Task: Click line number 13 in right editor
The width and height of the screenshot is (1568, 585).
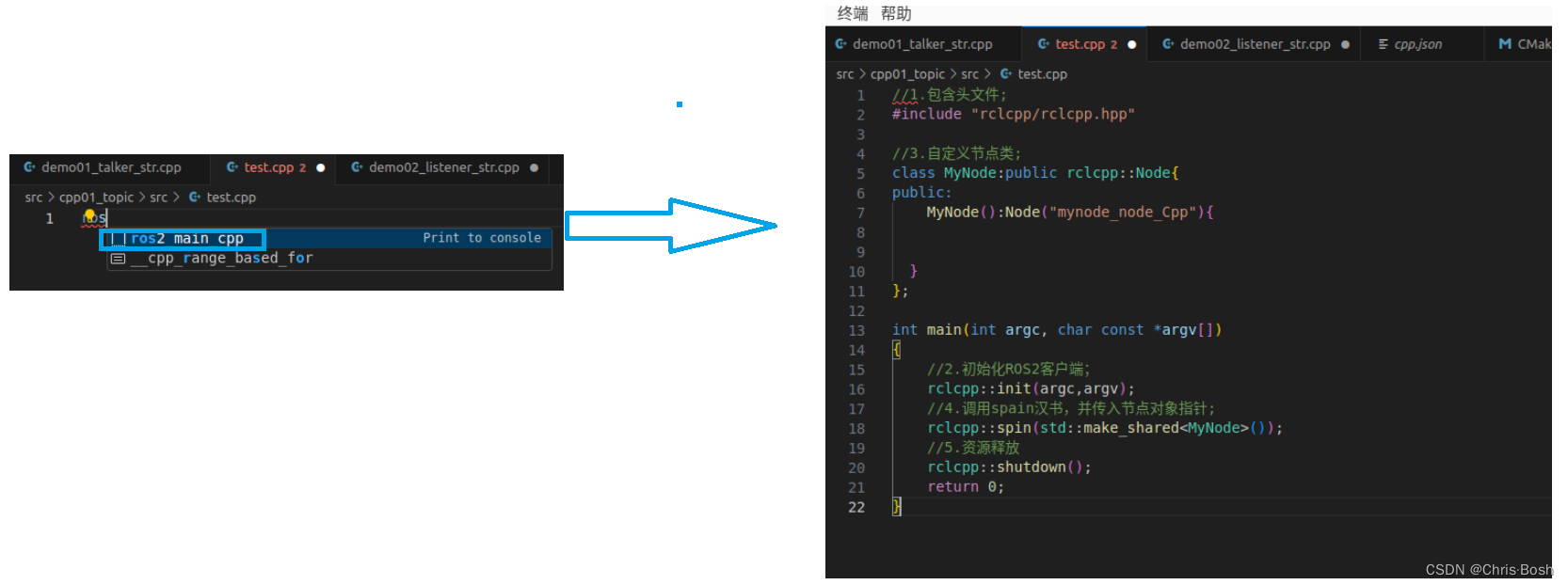Action: coord(856,331)
